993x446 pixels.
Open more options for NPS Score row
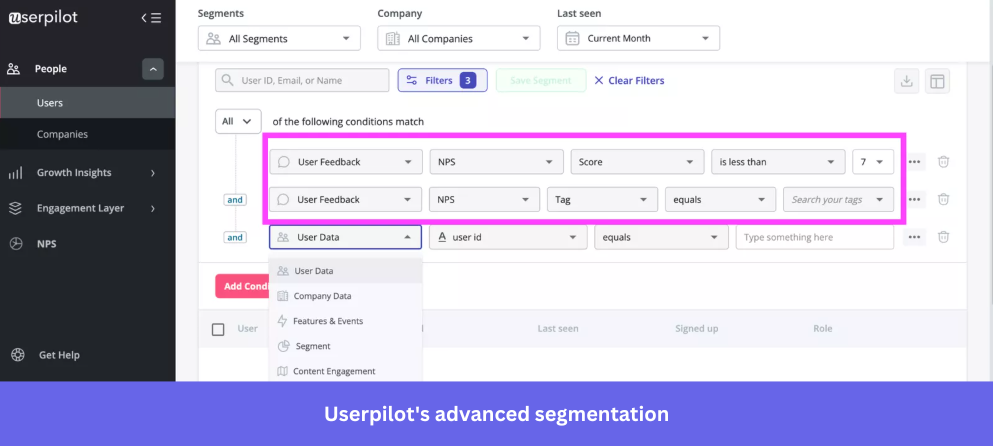[x=914, y=162]
